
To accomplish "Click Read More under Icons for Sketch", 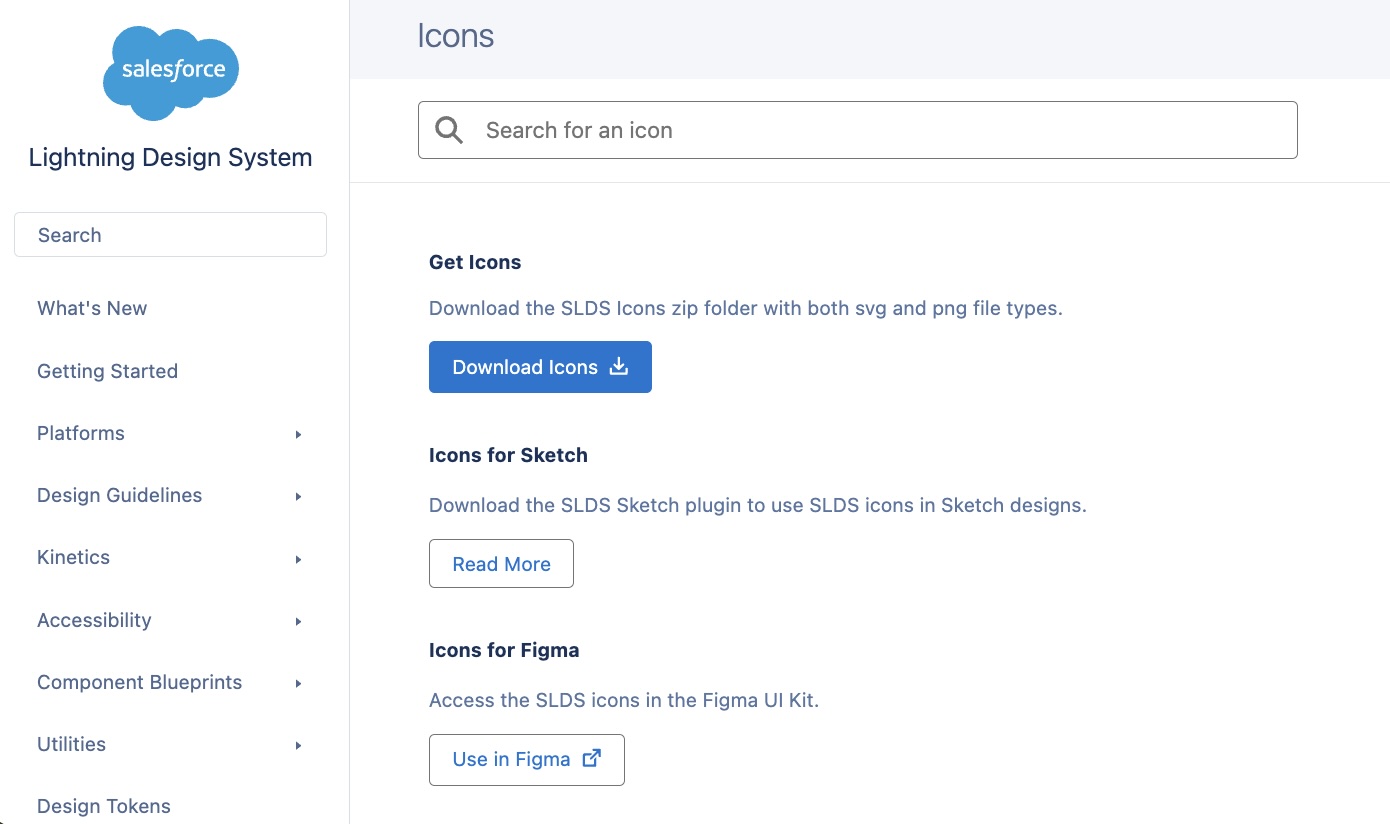I will pyautogui.click(x=501, y=563).
